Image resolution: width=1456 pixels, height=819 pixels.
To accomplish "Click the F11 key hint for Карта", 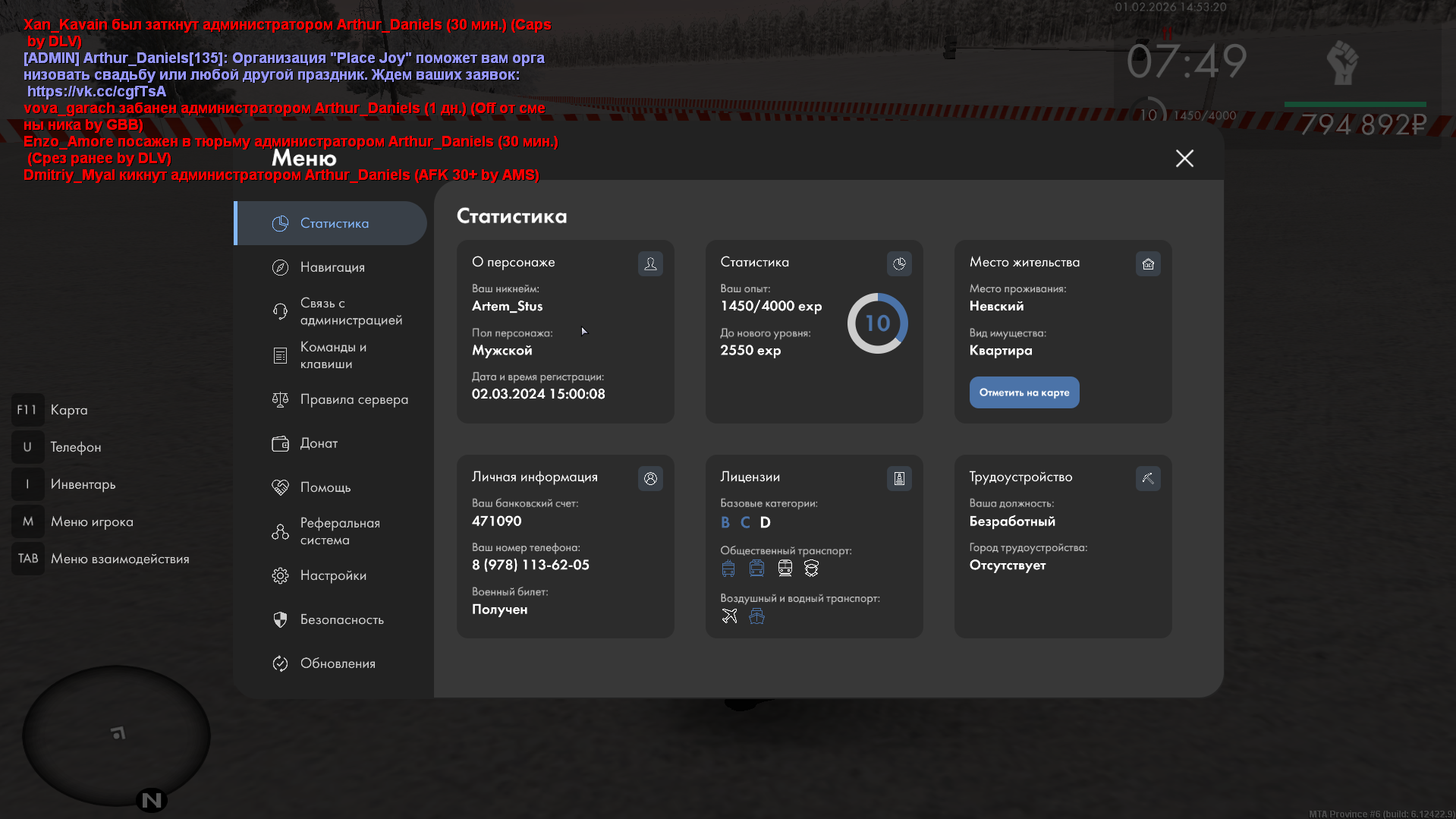I will coord(27,410).
